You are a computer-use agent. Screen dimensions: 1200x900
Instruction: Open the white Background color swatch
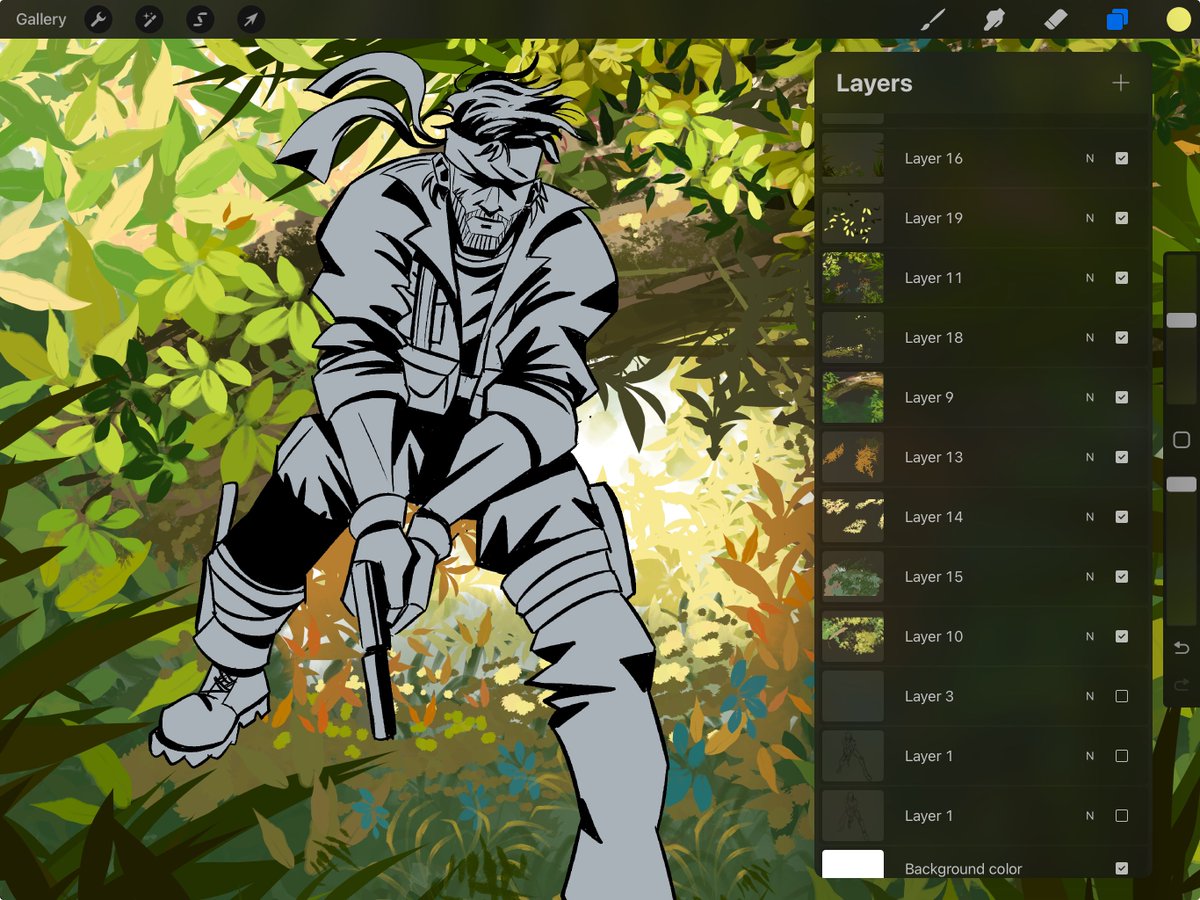point(853,864)
